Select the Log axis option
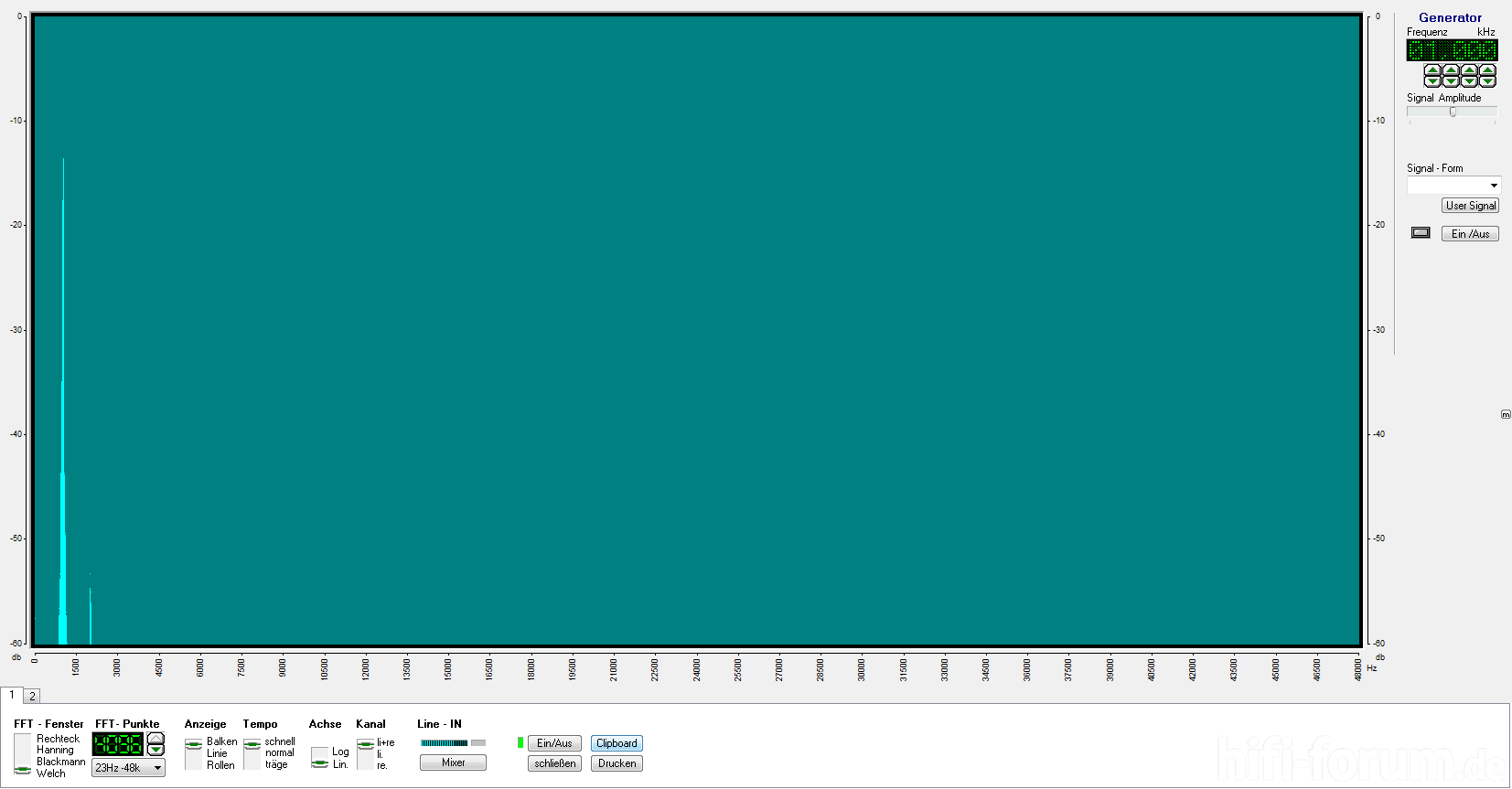1512x789 pixels. (340, 752)
